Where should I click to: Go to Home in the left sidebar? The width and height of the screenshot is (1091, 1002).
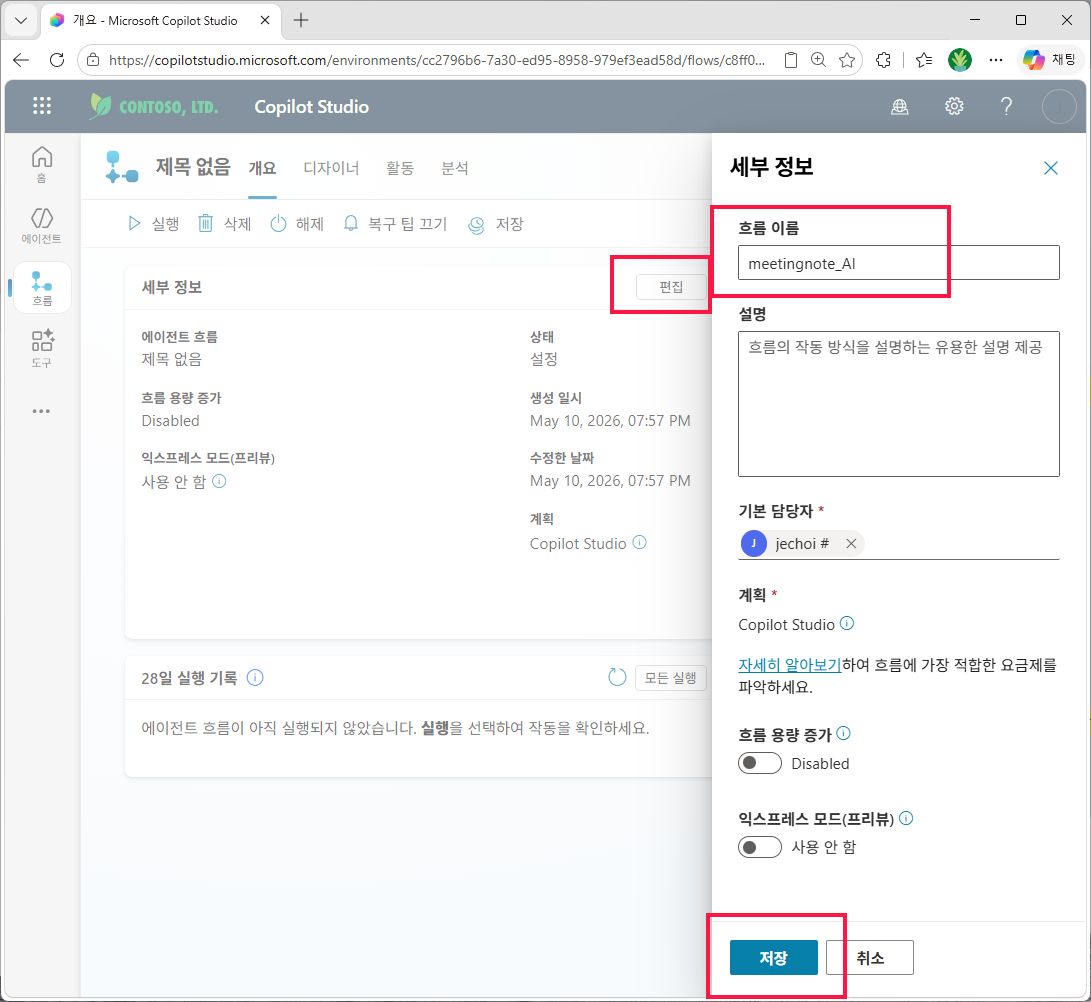pos(42,164)
